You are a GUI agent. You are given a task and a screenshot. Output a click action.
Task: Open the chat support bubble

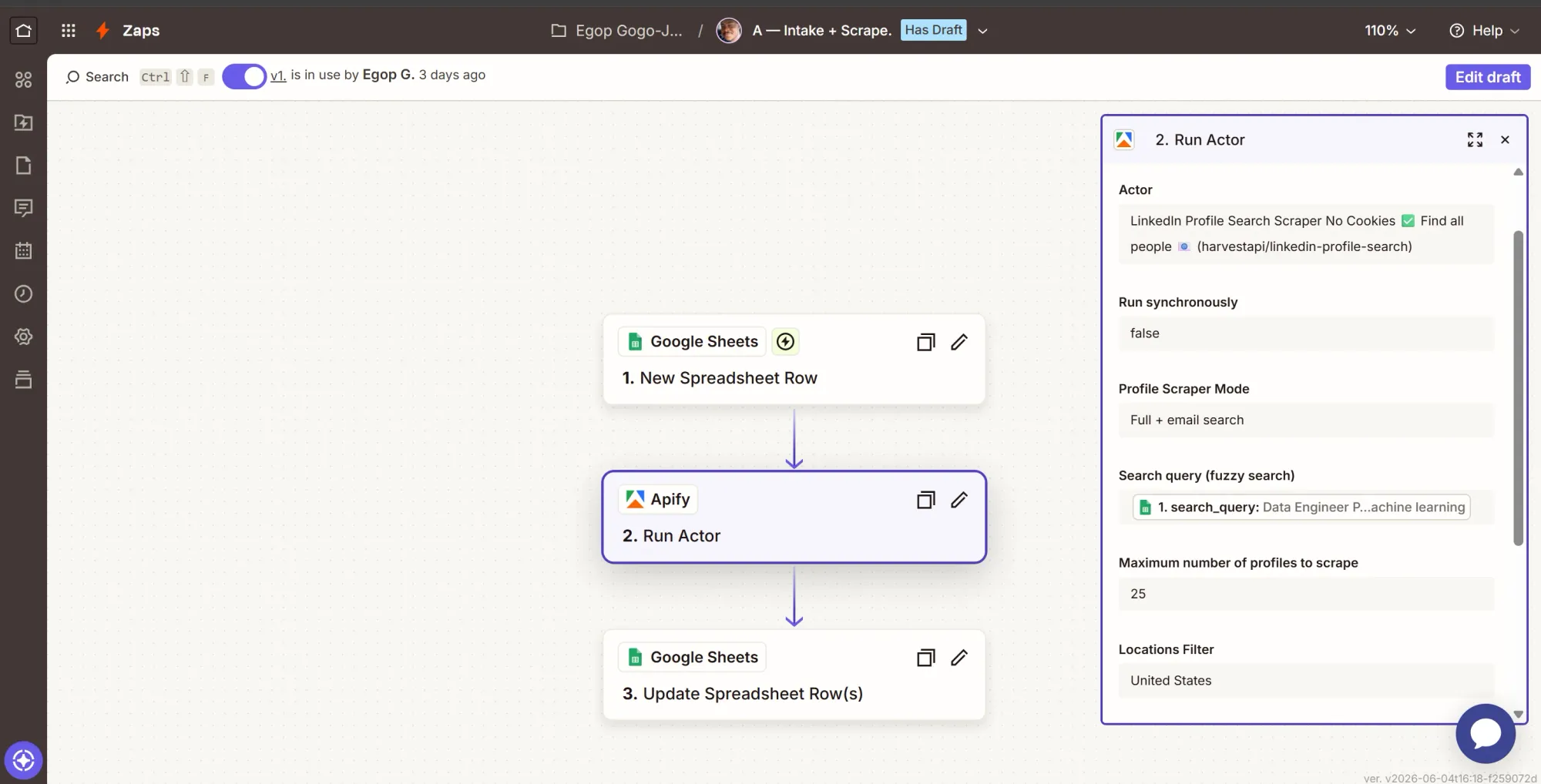tap(1486, 734)
